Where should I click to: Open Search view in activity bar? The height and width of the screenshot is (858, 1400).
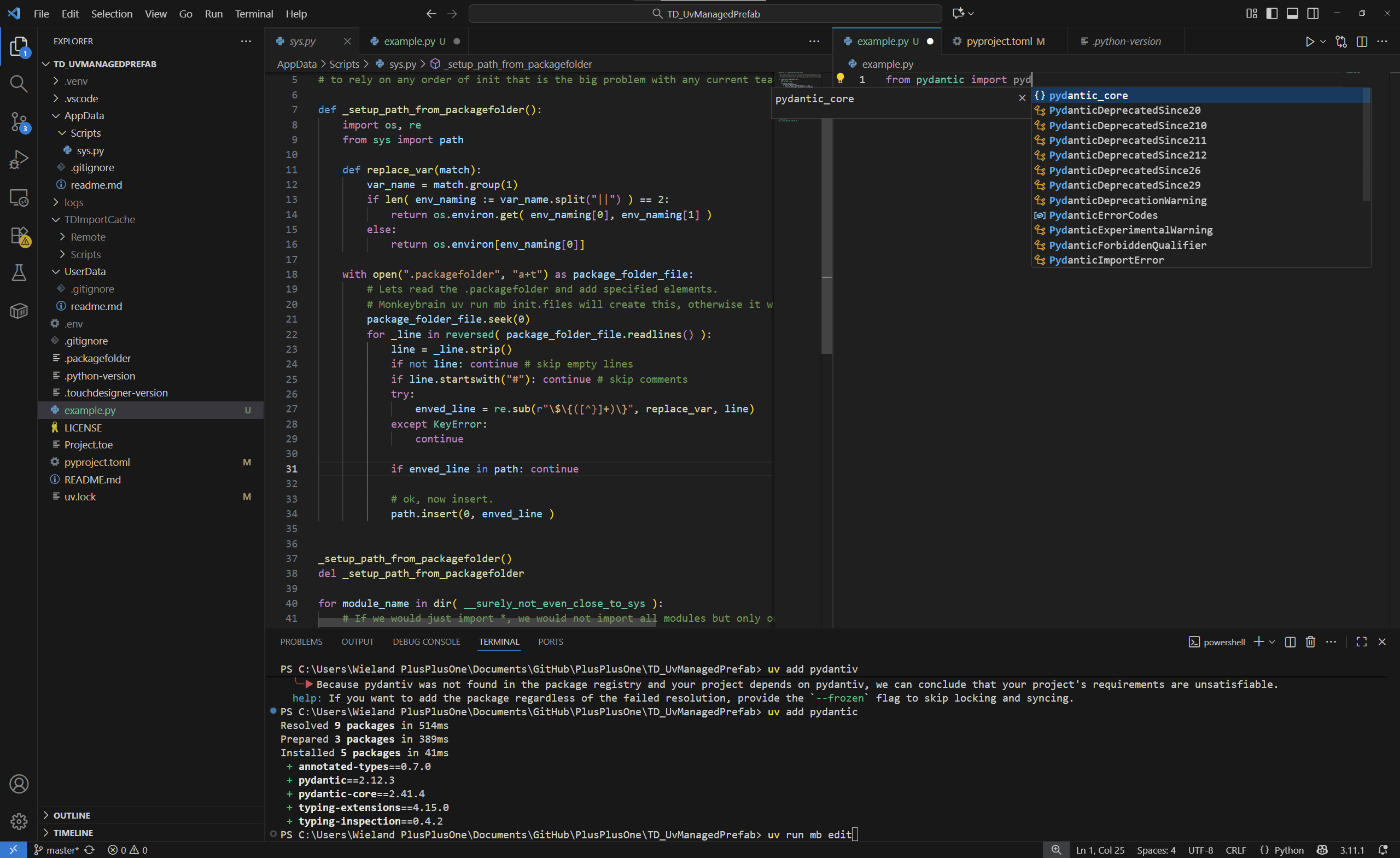click(19, 84)
